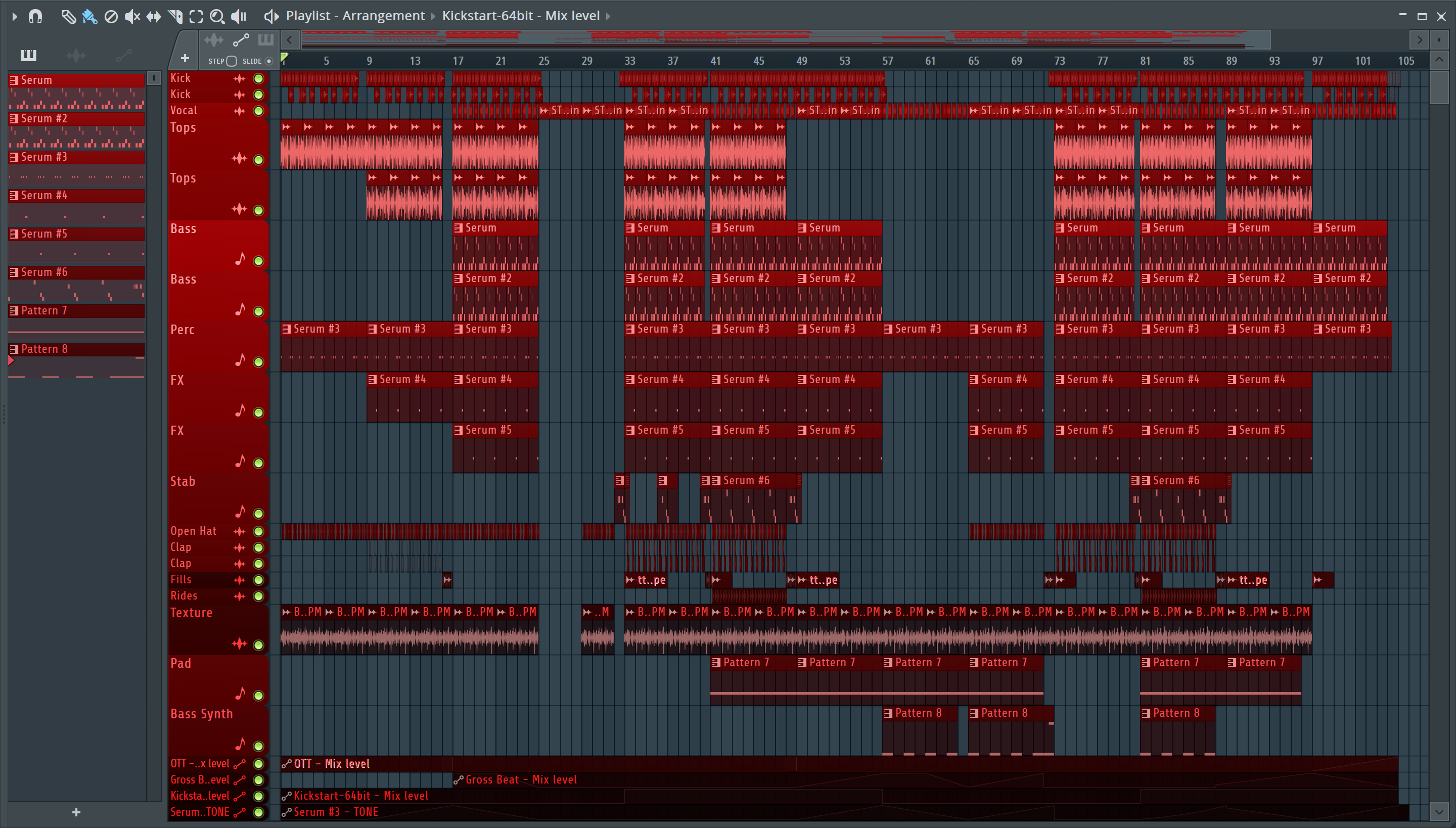
Task: Show automation clips in the picker
Action: tap(123, 55)
